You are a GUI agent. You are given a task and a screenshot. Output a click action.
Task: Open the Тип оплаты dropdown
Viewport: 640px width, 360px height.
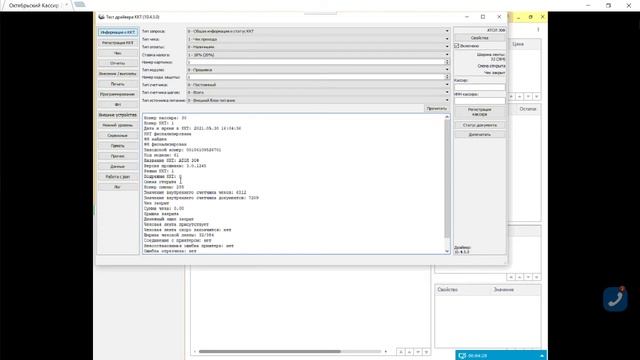tap(318, 47)
